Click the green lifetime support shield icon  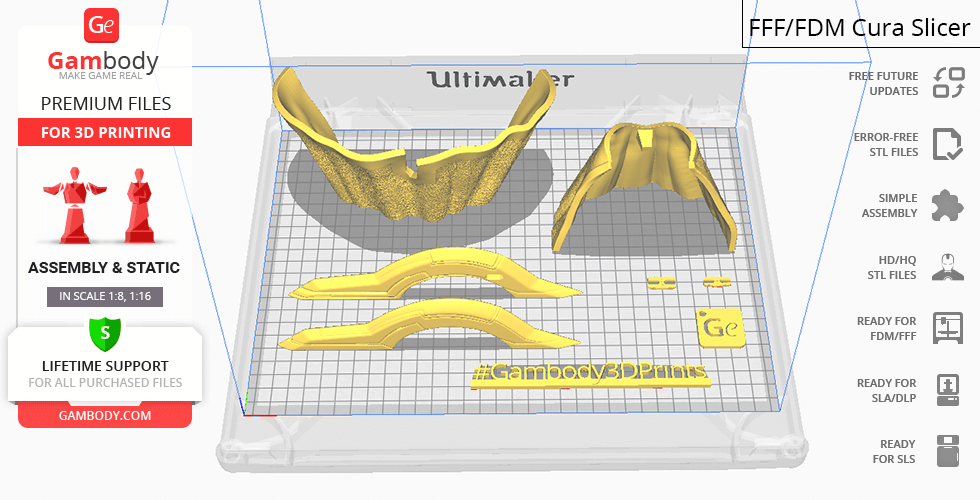tap(104, 331)
